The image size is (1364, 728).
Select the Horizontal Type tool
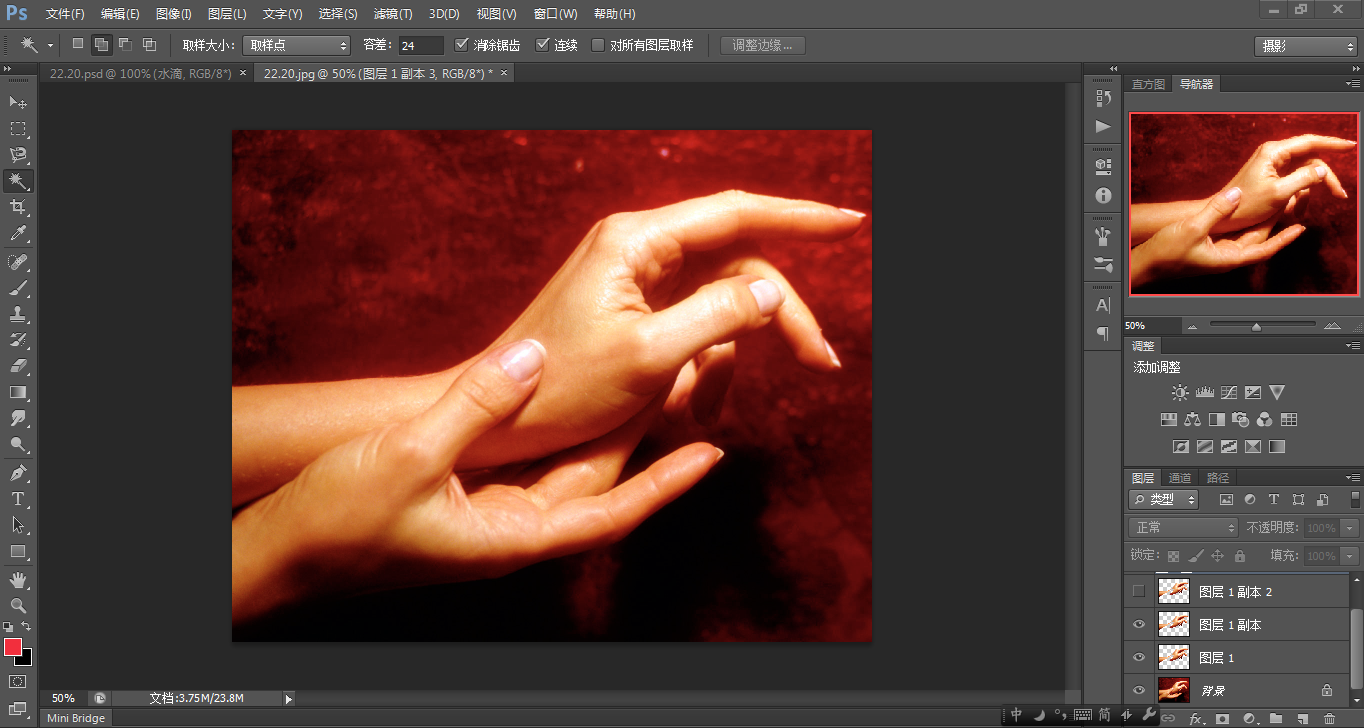[x=18, y=498]
